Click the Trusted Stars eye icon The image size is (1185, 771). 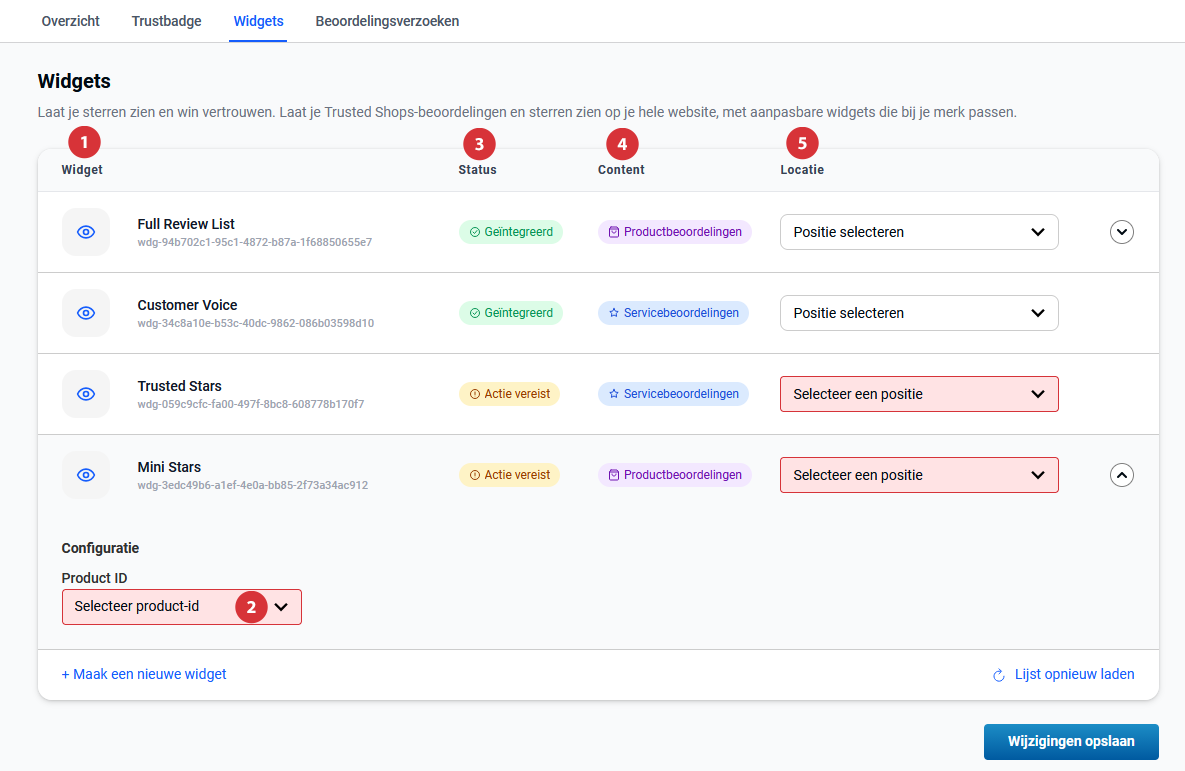tap(86, 394)
